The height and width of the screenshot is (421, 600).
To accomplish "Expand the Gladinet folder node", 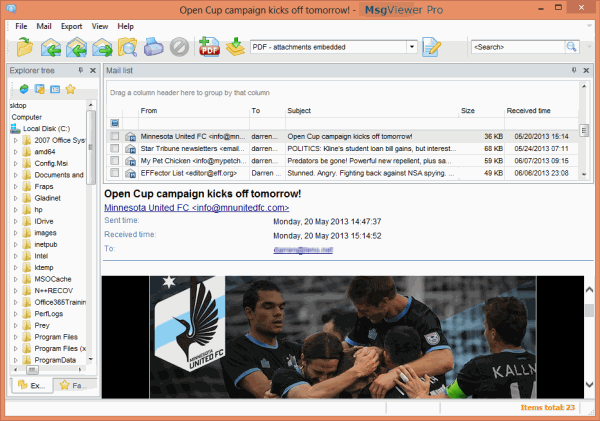I will click(16, 198).
